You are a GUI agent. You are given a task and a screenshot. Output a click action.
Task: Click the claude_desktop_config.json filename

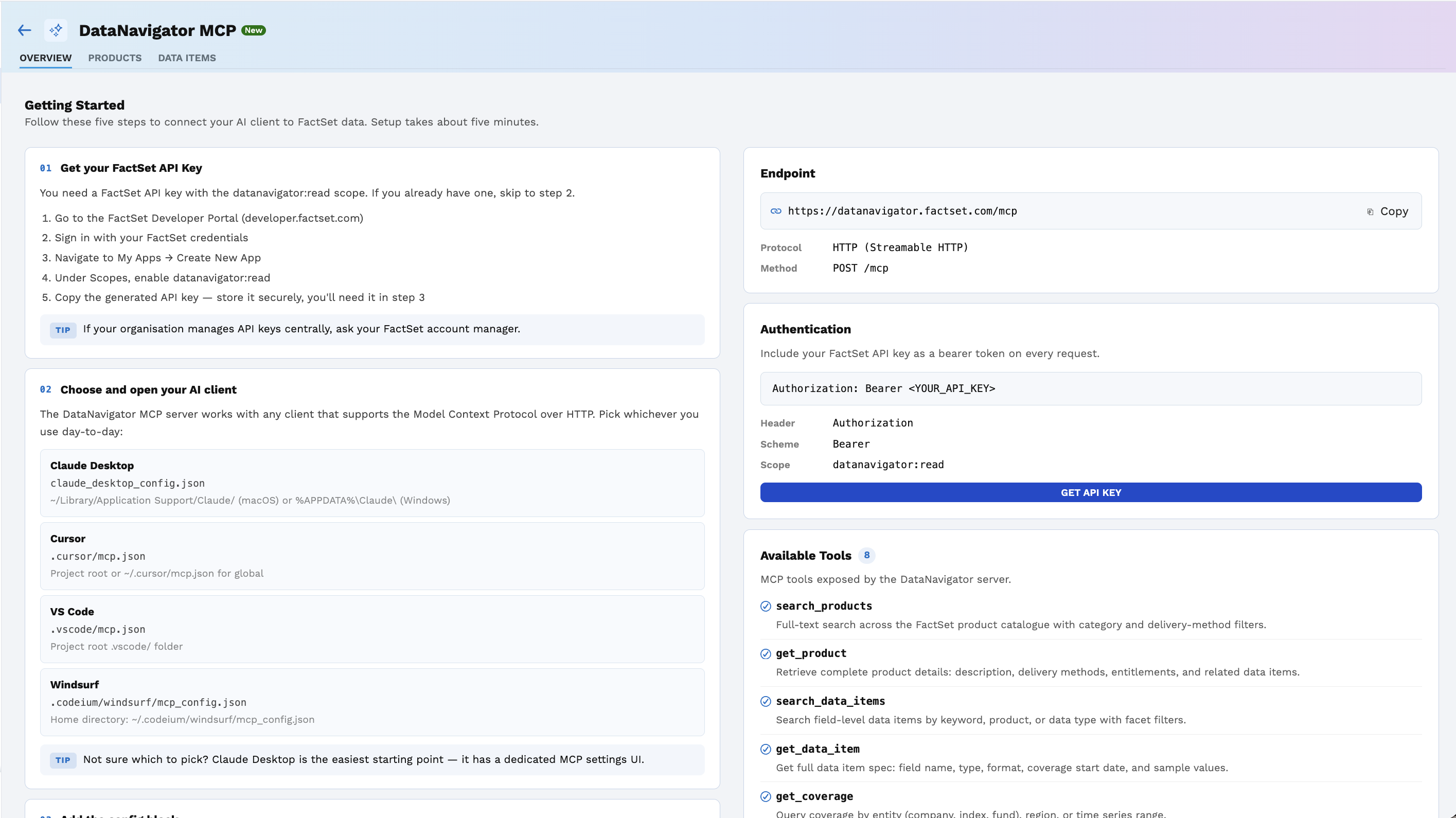[127, 483]
